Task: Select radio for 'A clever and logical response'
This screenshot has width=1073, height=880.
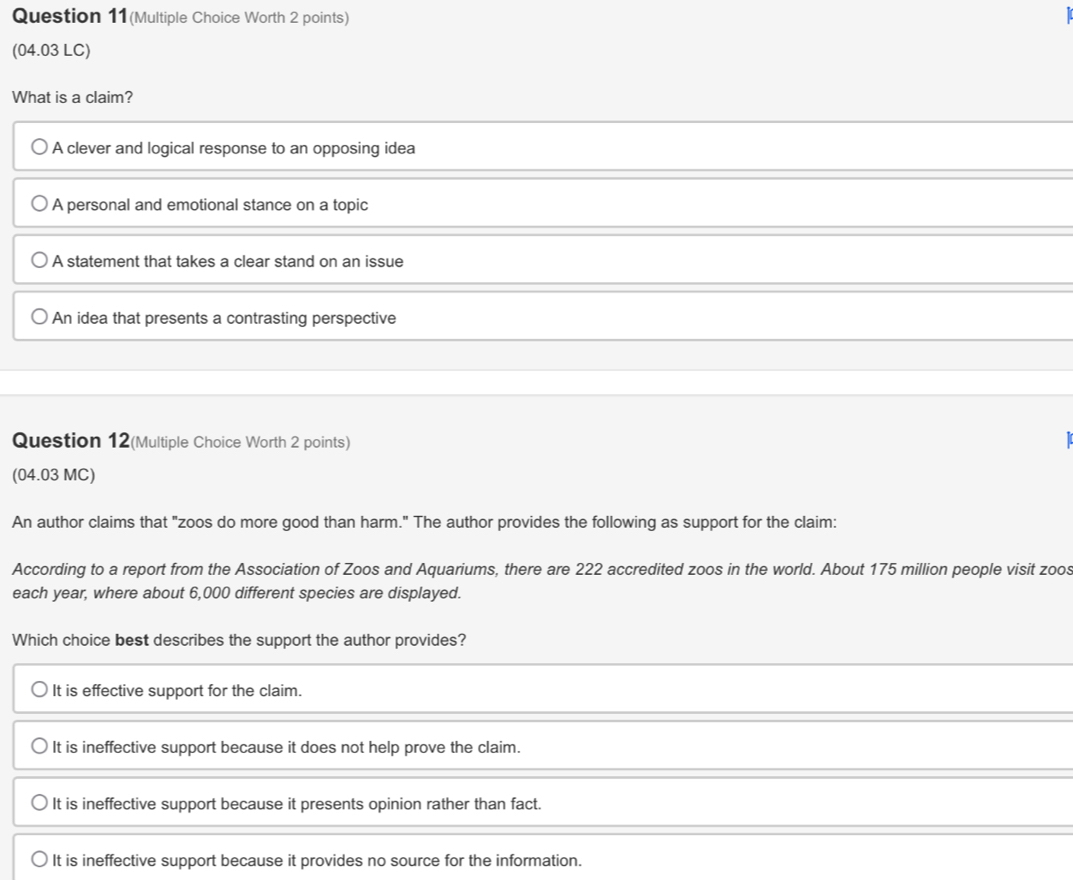Action: [40, 147]
